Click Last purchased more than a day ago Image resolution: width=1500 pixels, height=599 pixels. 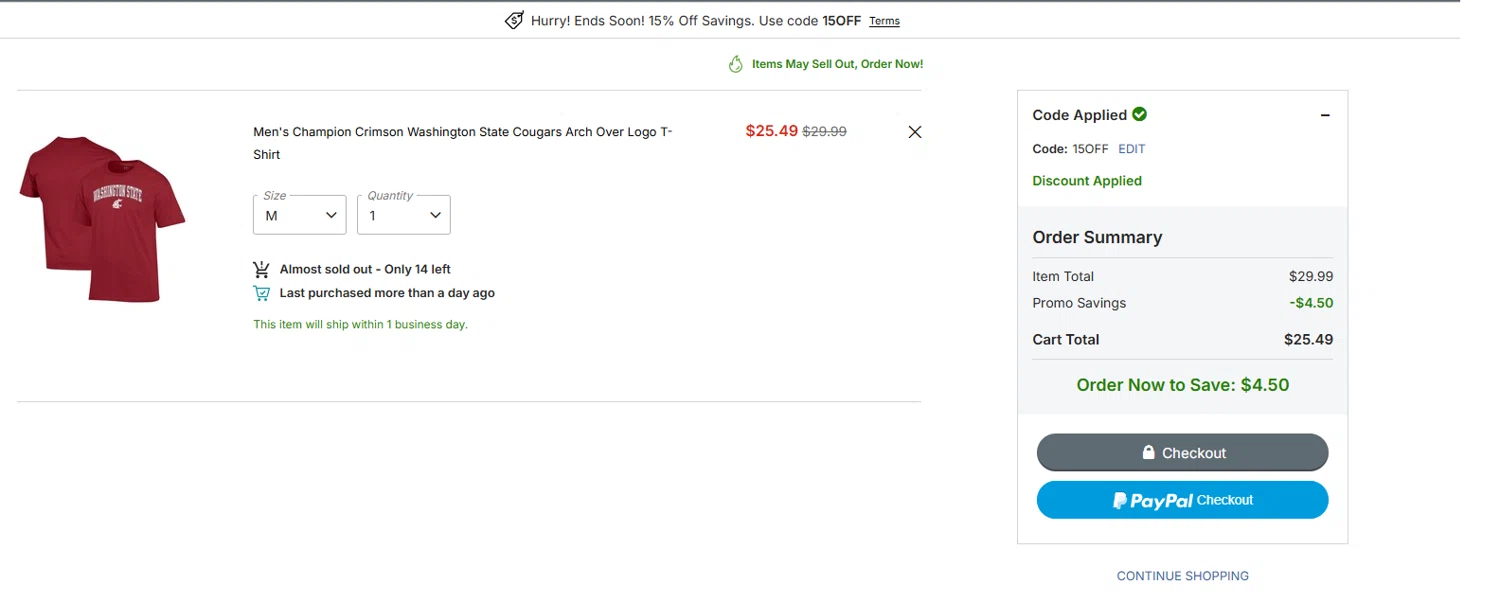click(x=387, y=293)
